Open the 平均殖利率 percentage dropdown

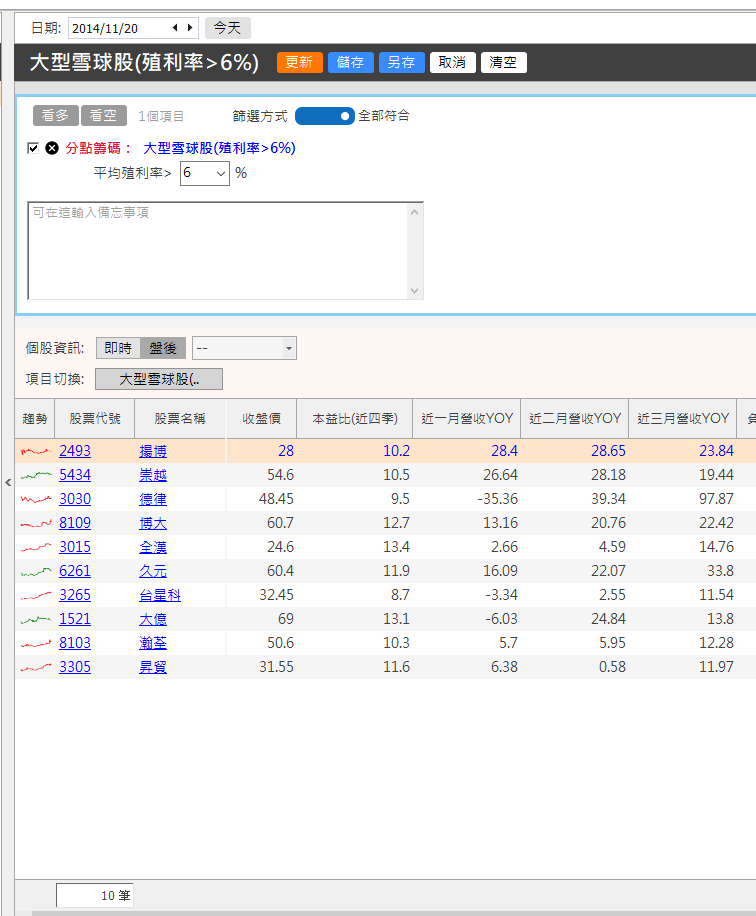pos(205,173)
